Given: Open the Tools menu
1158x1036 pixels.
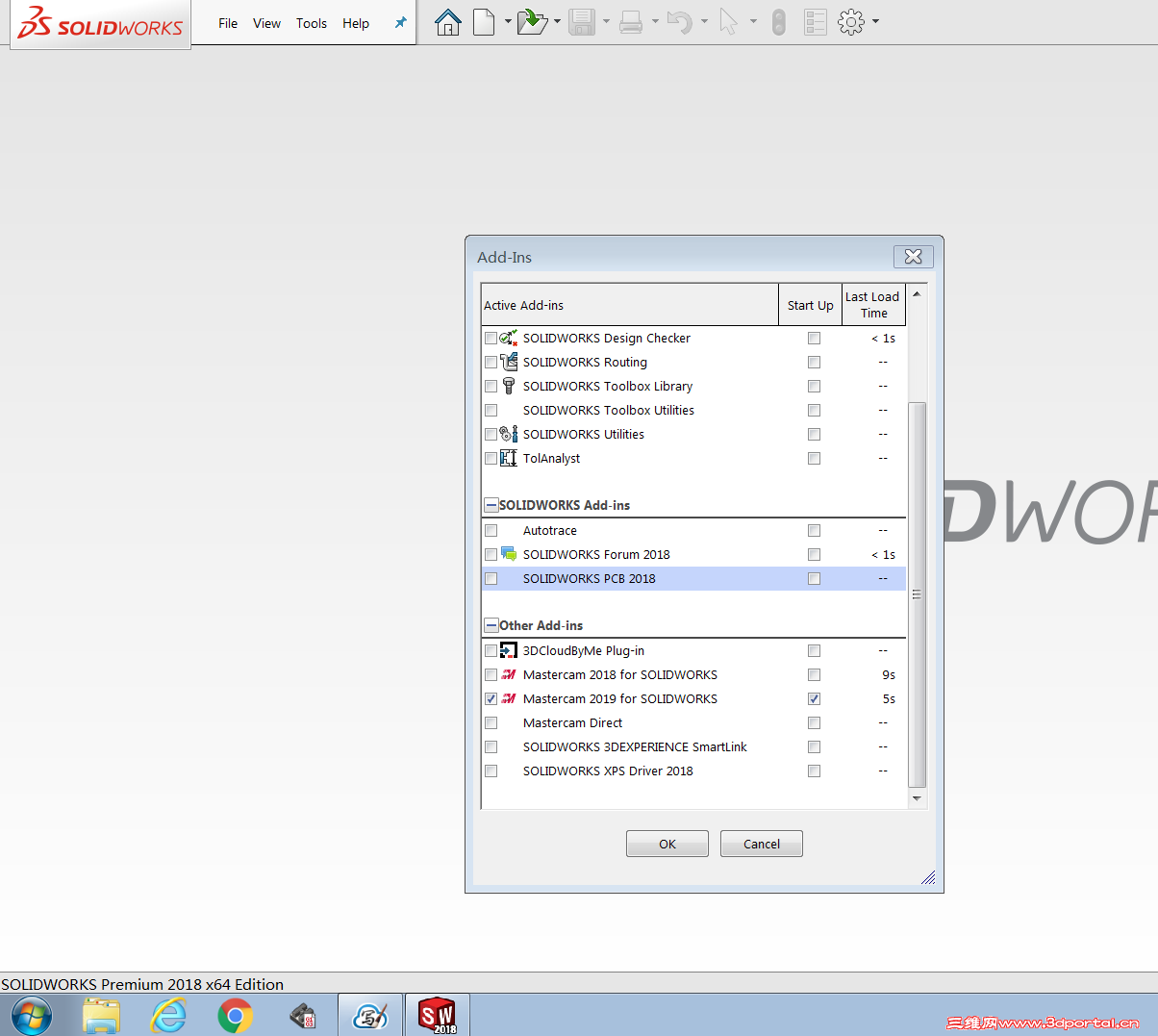Looking at the screenshot, I should (312, 23).
